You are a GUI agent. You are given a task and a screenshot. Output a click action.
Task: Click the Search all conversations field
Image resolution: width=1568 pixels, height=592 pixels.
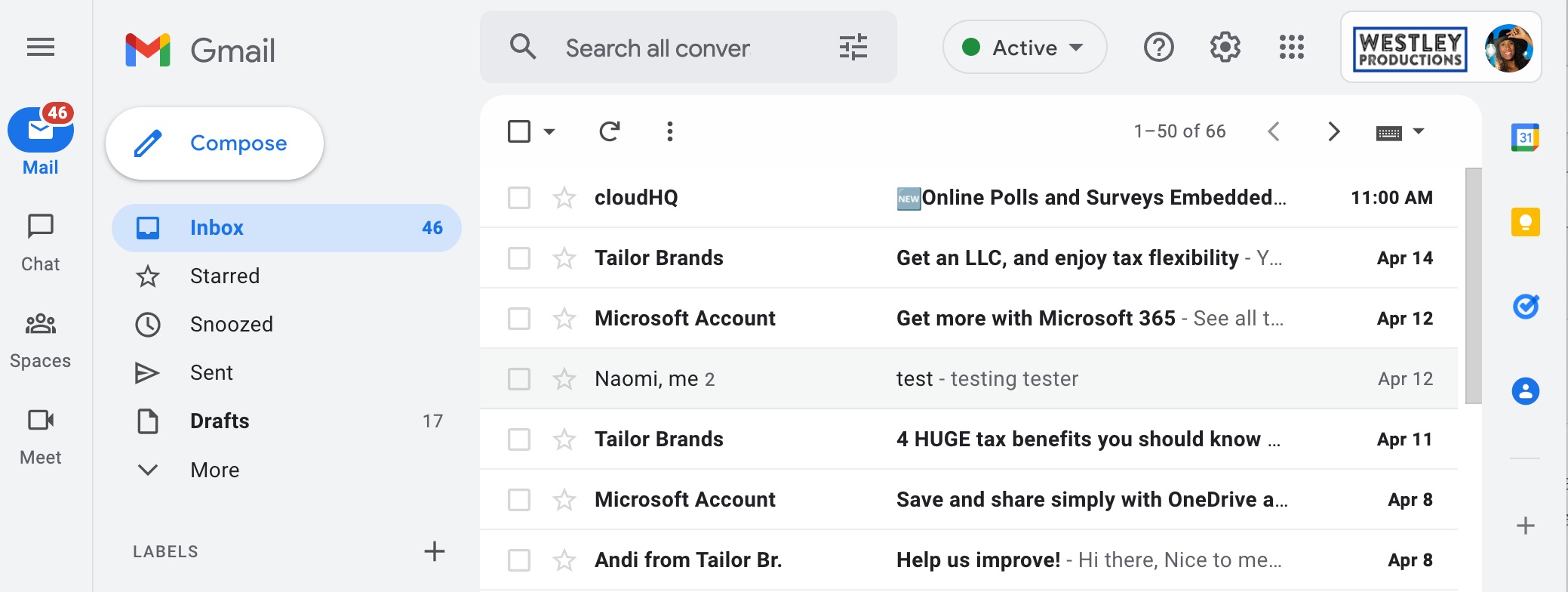(688, 48)
